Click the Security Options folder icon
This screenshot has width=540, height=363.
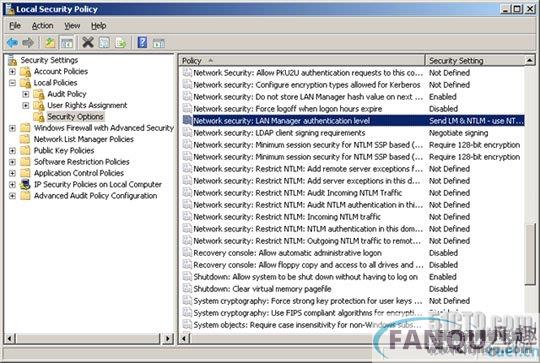point(39,117)
